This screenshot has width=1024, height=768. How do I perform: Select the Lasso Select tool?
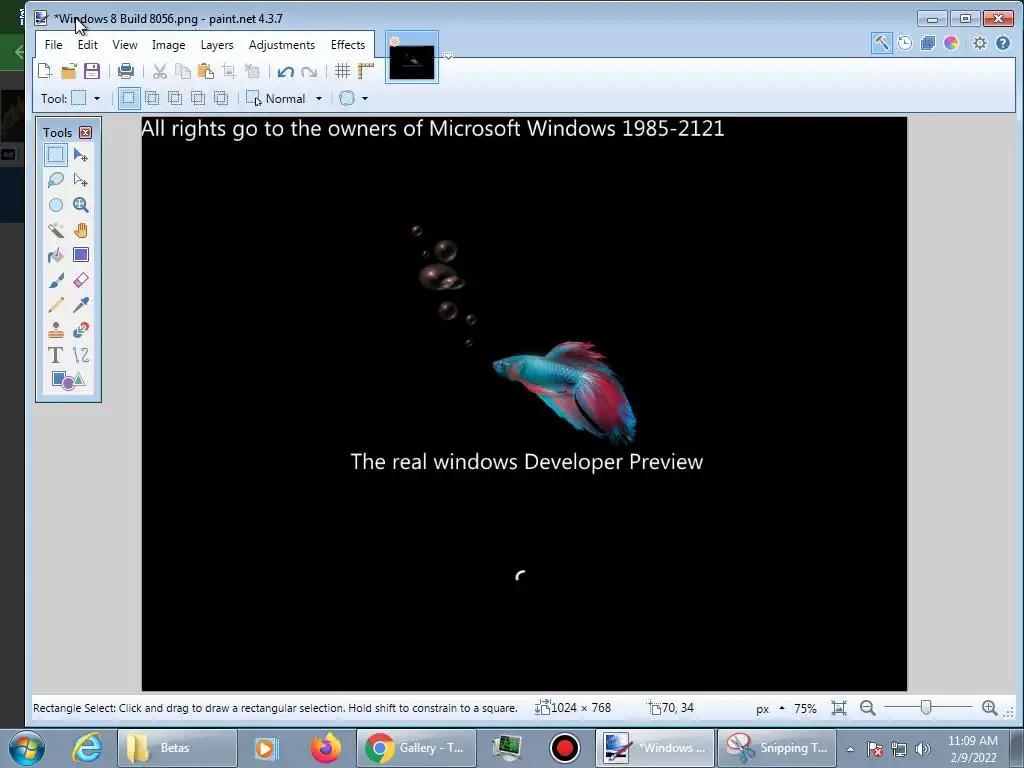(56, 180)
